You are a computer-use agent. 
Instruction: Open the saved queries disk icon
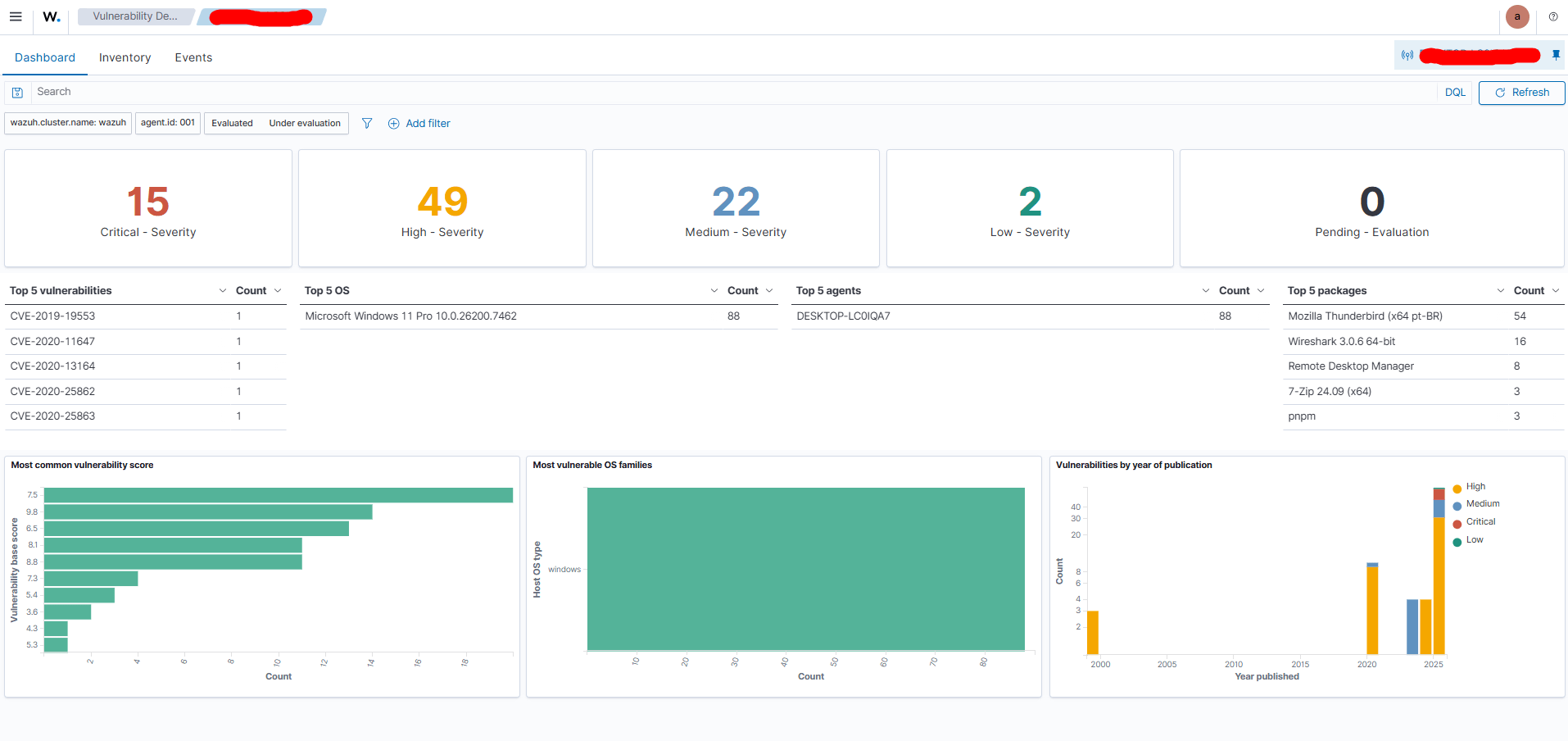(17, 93)
